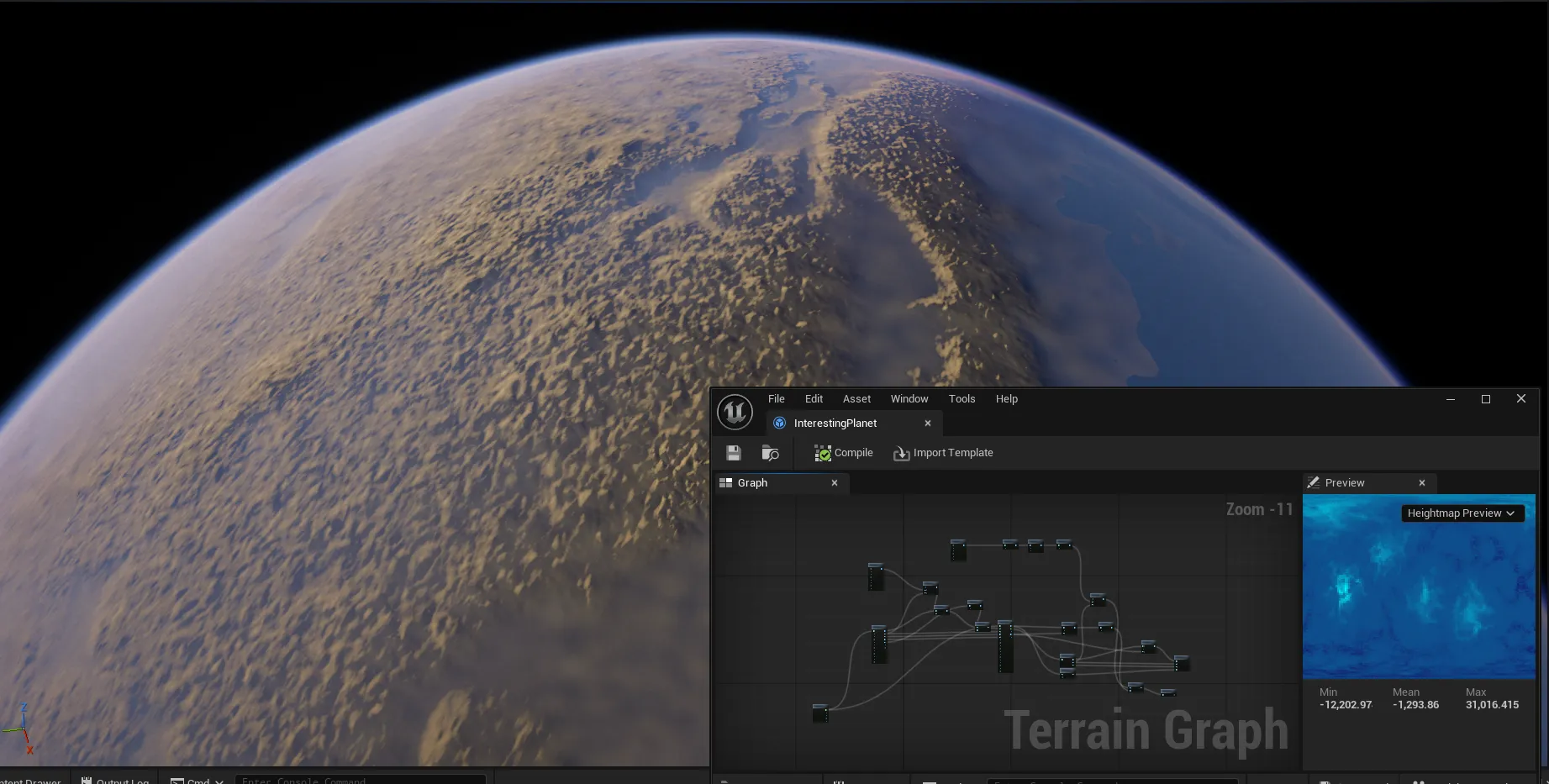Click the Graph tab grid icon
The image size is (1549, 784).
(x=726, y=483)
